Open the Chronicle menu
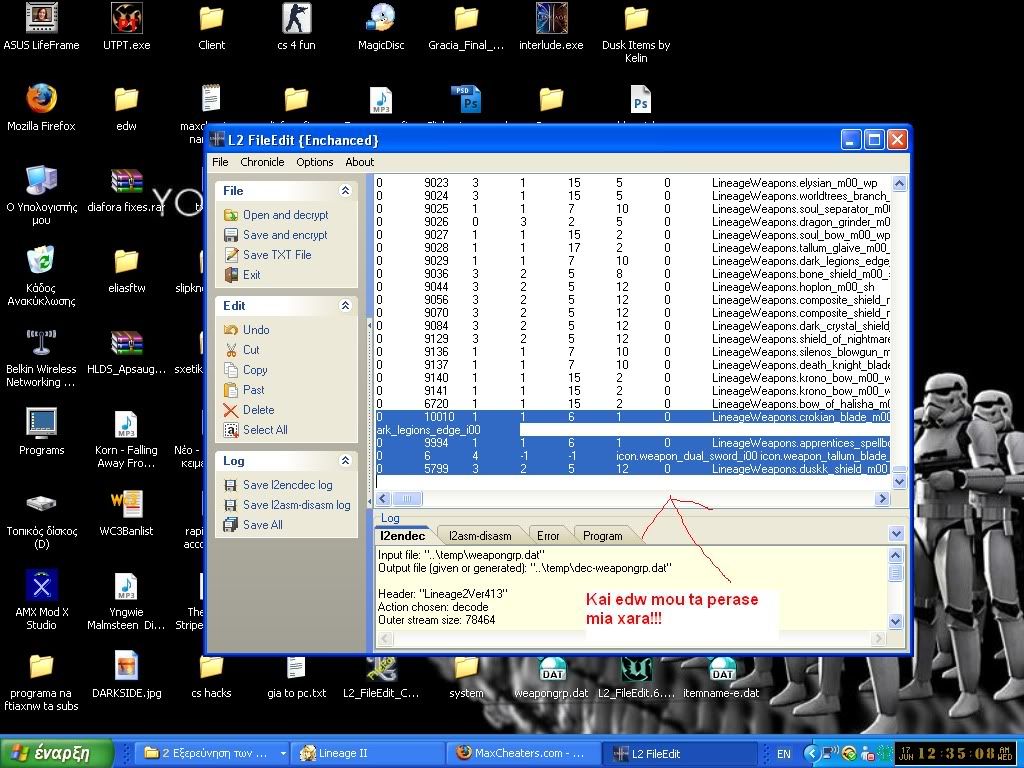Image resolution: width=1024 pixels, height=768 pixels. pos(262,162)
